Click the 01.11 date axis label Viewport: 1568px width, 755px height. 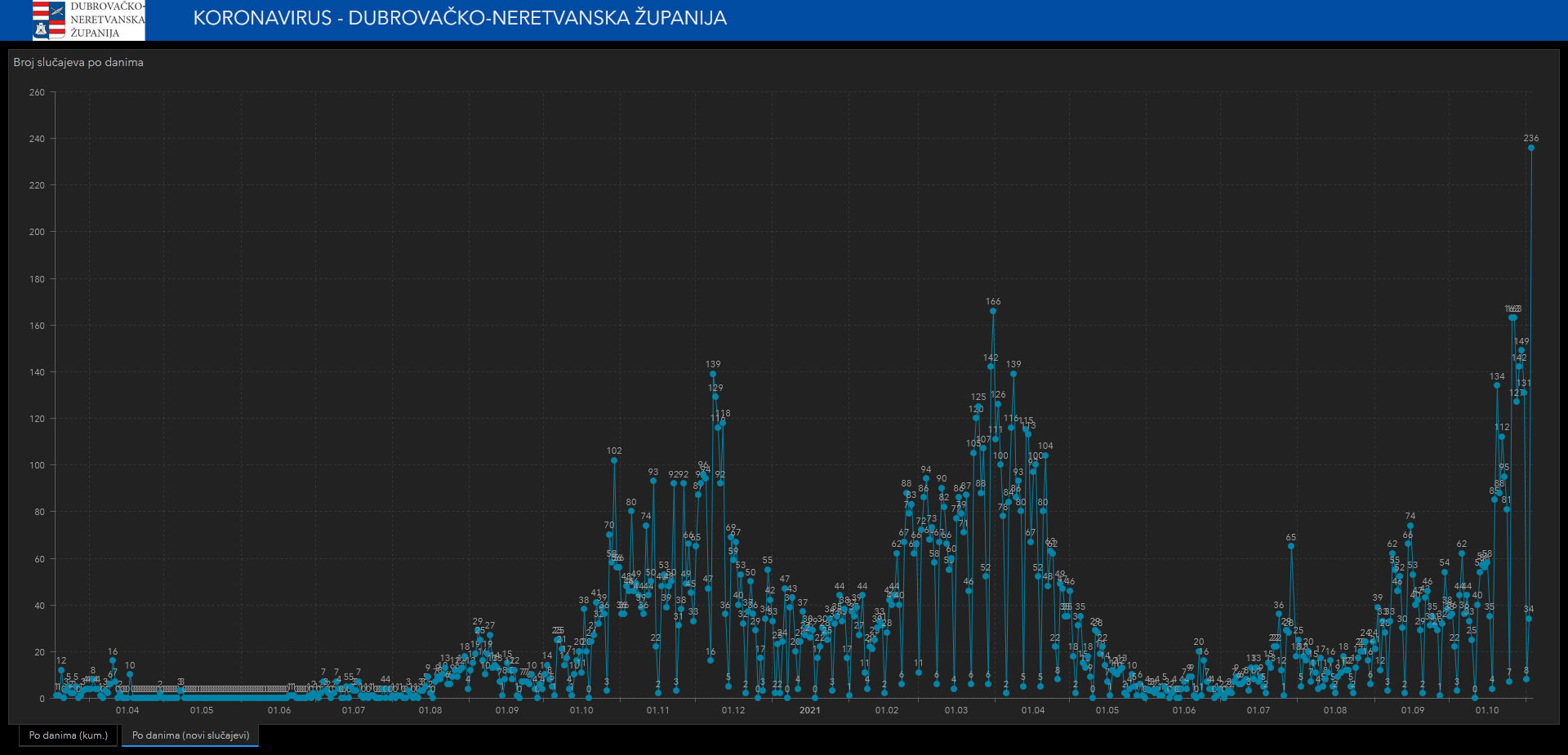coord(658,711)
